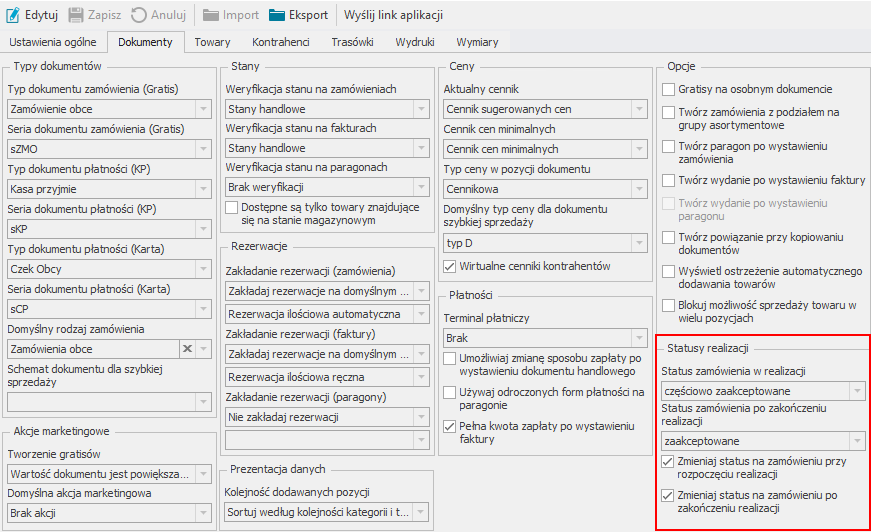Open Weryfikacja stanu na zamówieniach dropdown

(x=421, y=109)
